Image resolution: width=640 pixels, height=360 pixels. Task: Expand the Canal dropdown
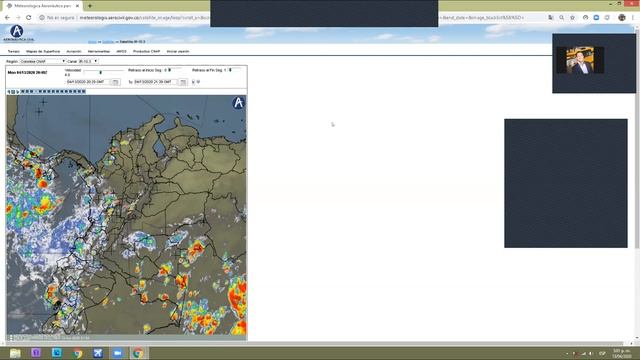pyautogui.click(x=88, y=61)
